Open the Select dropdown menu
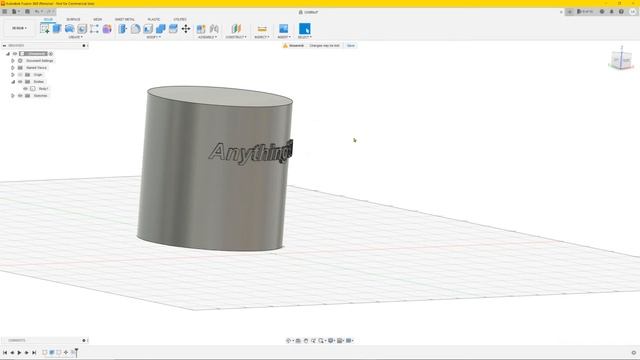 304,37
